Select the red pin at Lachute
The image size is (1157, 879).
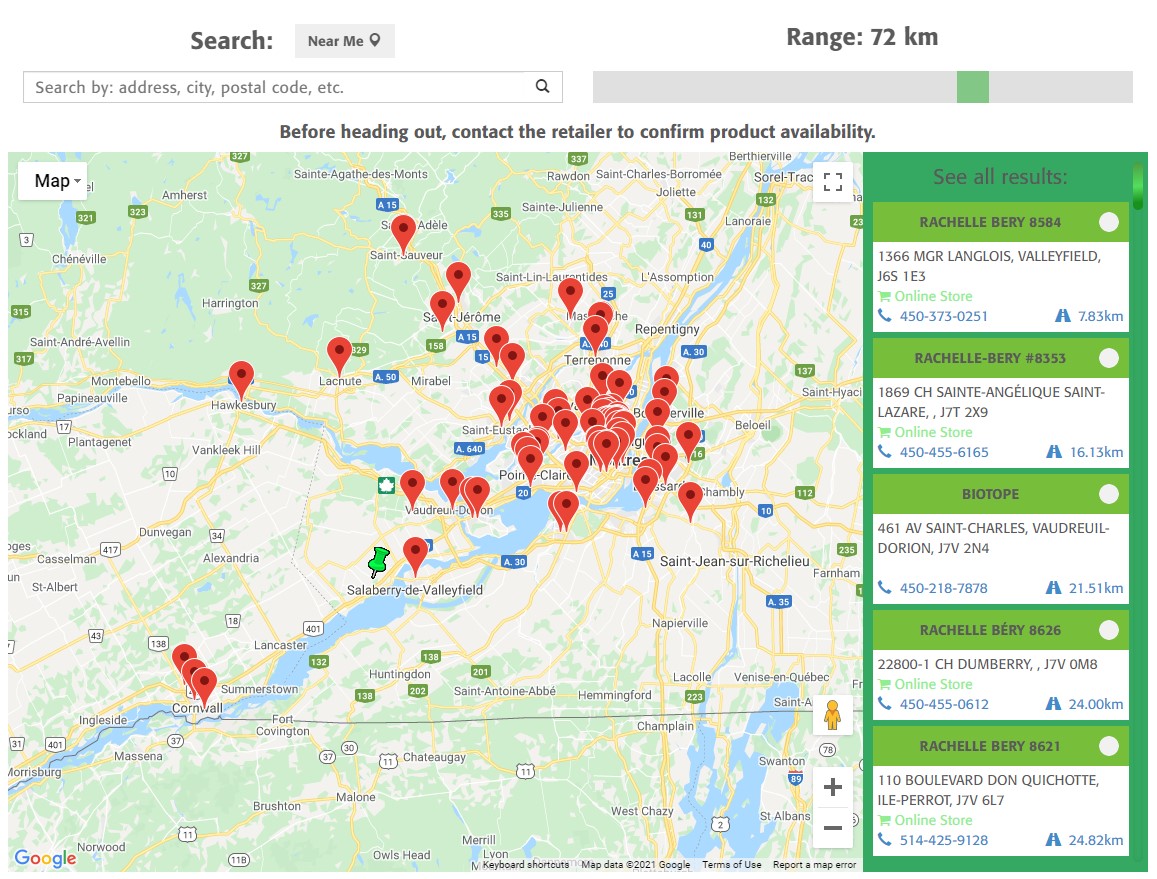(x=339, y=356)
